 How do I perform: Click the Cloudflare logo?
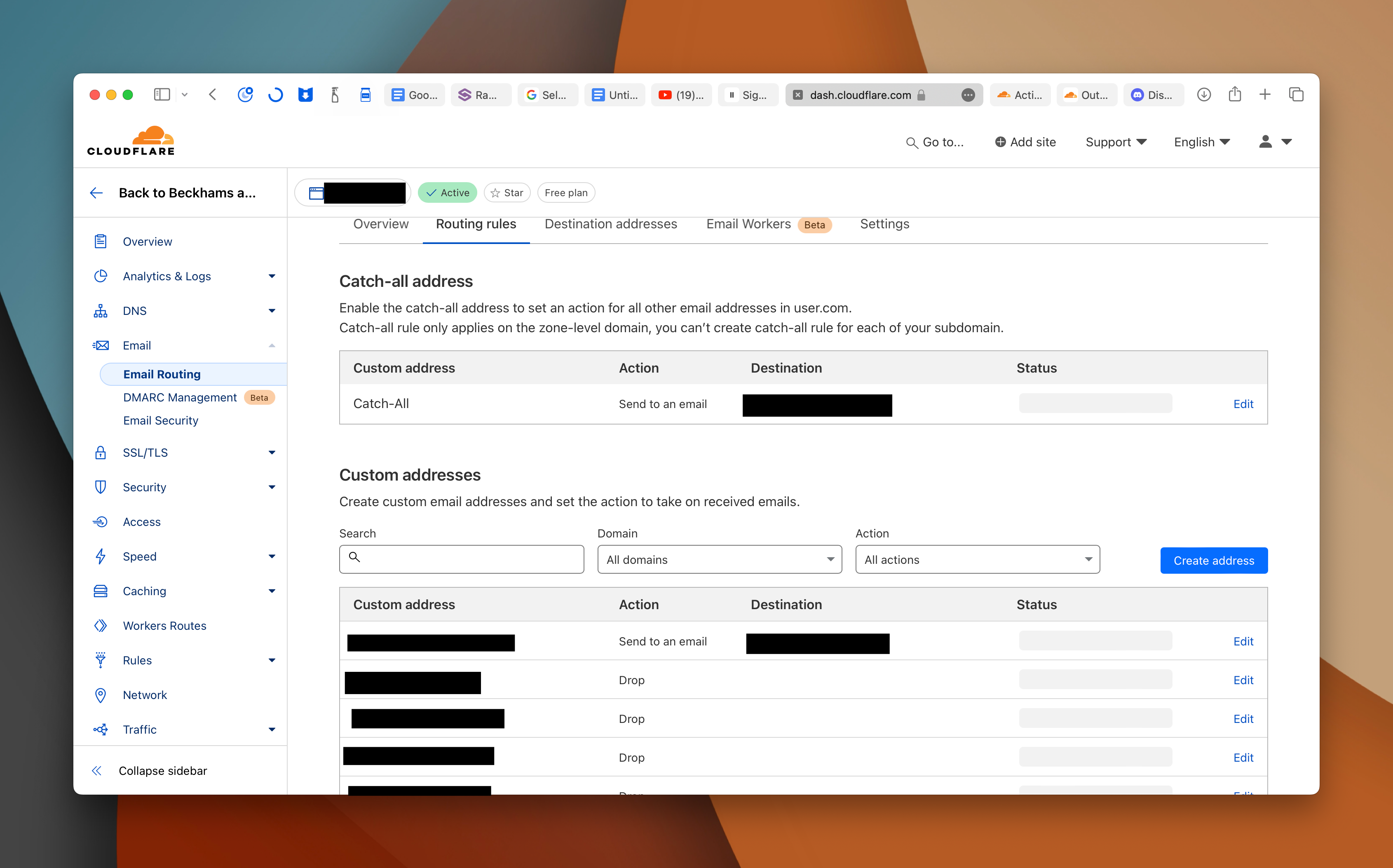[x=131, y=141]
